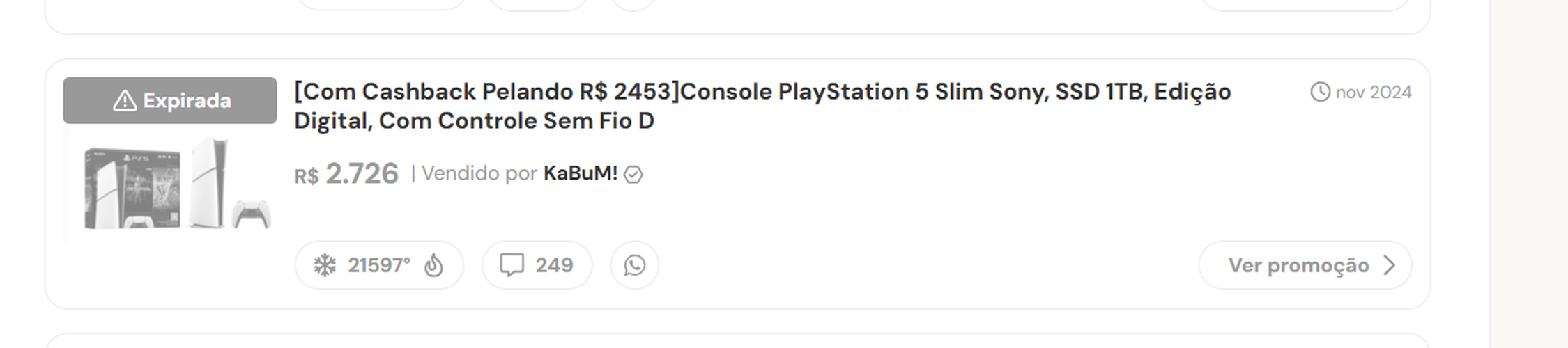This screenshot has height=348, width=1568.
Task: Click the chevron arrow in Ver promoção
Action: coord(1389,265)
